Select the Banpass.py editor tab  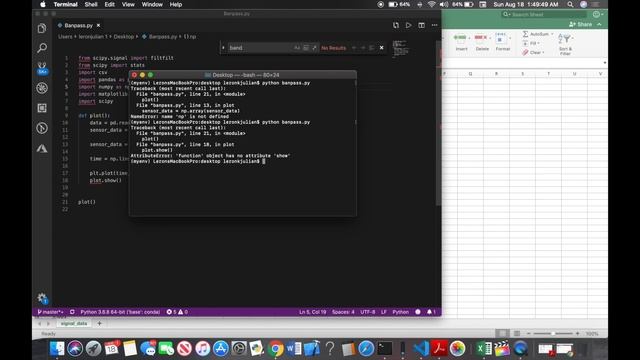tap(78, 25)
